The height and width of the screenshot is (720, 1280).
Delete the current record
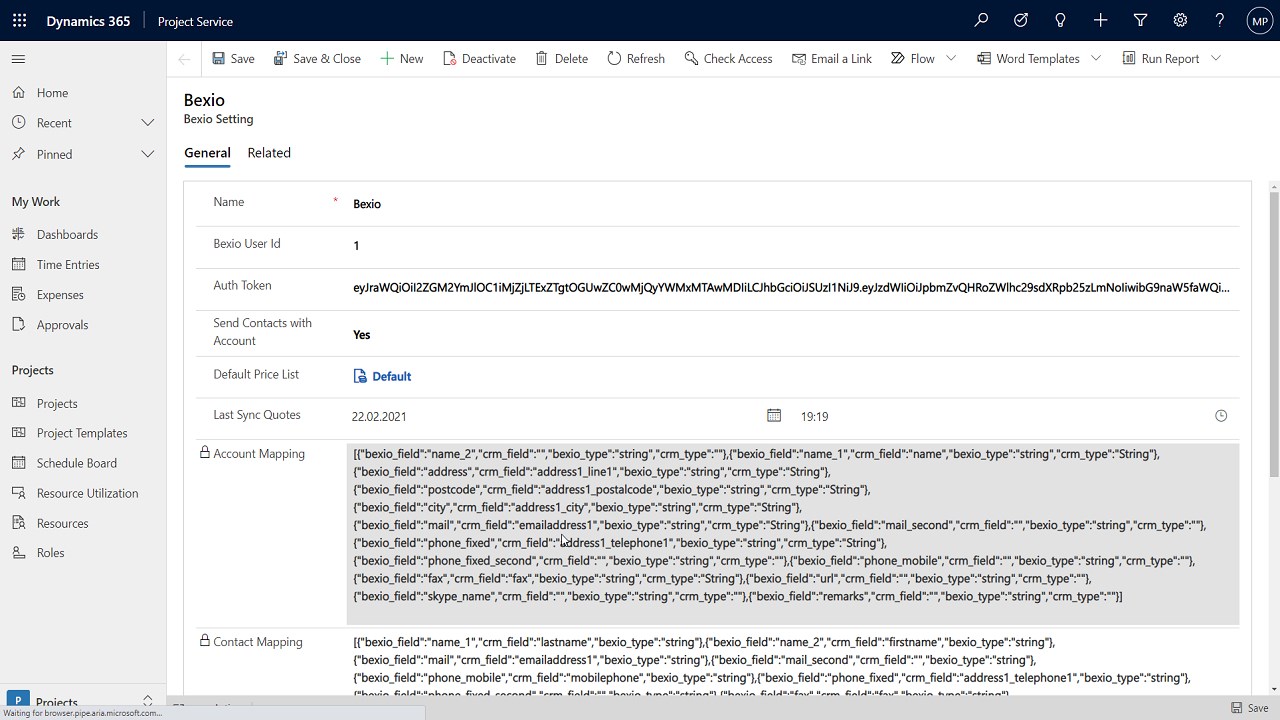pos(561,59)
